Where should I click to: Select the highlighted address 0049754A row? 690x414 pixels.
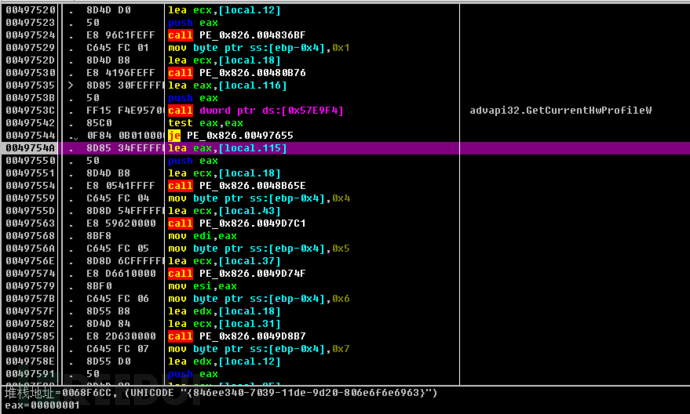345,148
